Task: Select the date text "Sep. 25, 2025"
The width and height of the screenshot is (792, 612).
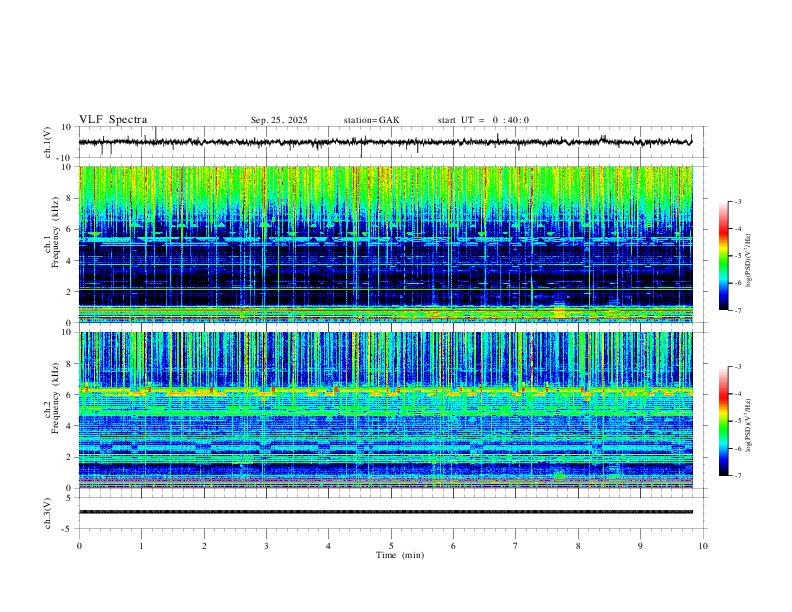Action: point(279,120)
